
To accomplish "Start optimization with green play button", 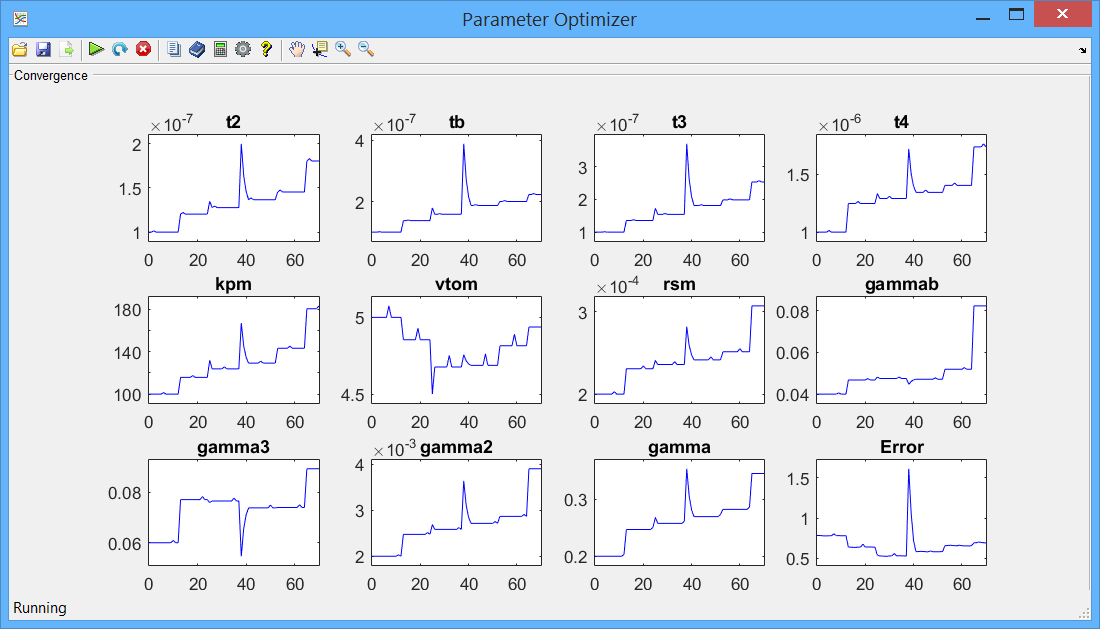I will point(96,49).
